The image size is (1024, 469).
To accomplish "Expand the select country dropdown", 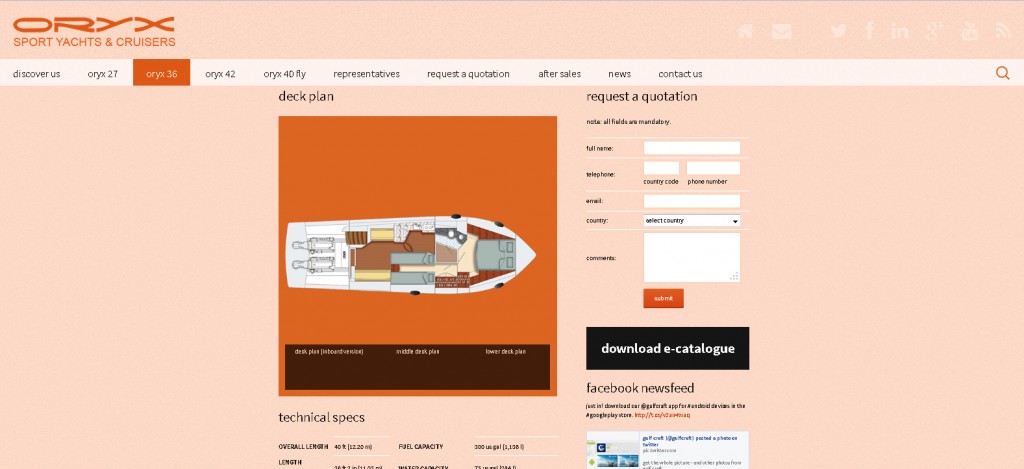I will tap(691, 220).
